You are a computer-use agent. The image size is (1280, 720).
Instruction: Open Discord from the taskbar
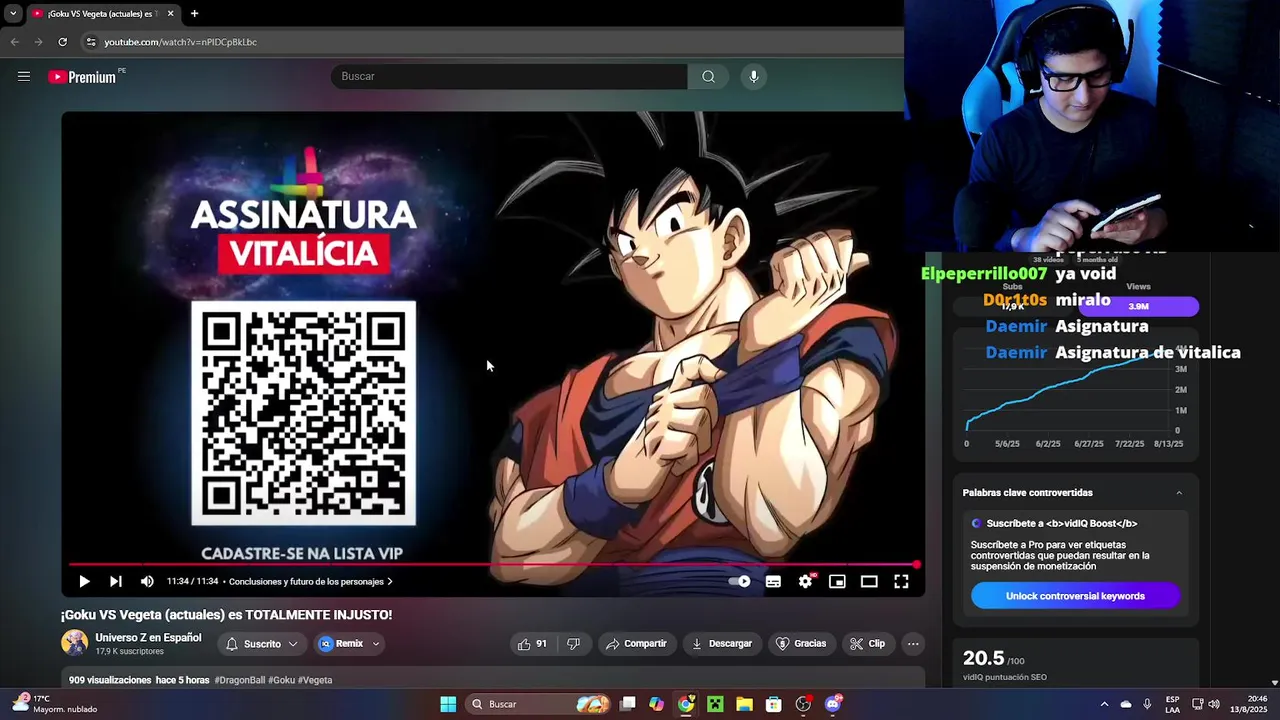833,704
